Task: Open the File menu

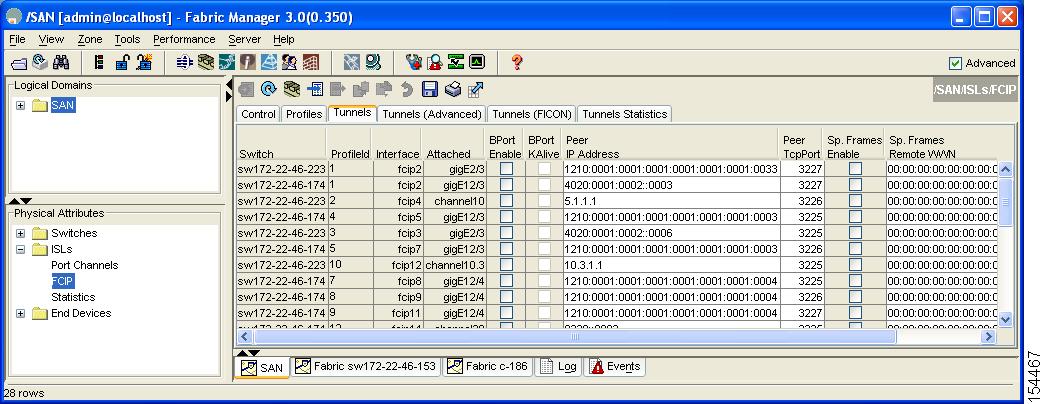Action: pyautogui.click(x=17, y=39)
